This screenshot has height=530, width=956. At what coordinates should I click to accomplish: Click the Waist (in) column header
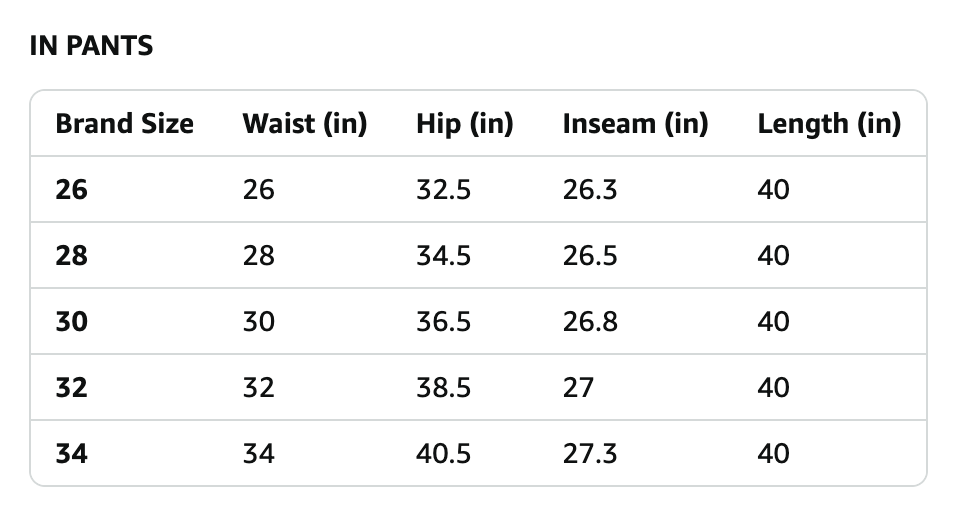click(304, 124)
